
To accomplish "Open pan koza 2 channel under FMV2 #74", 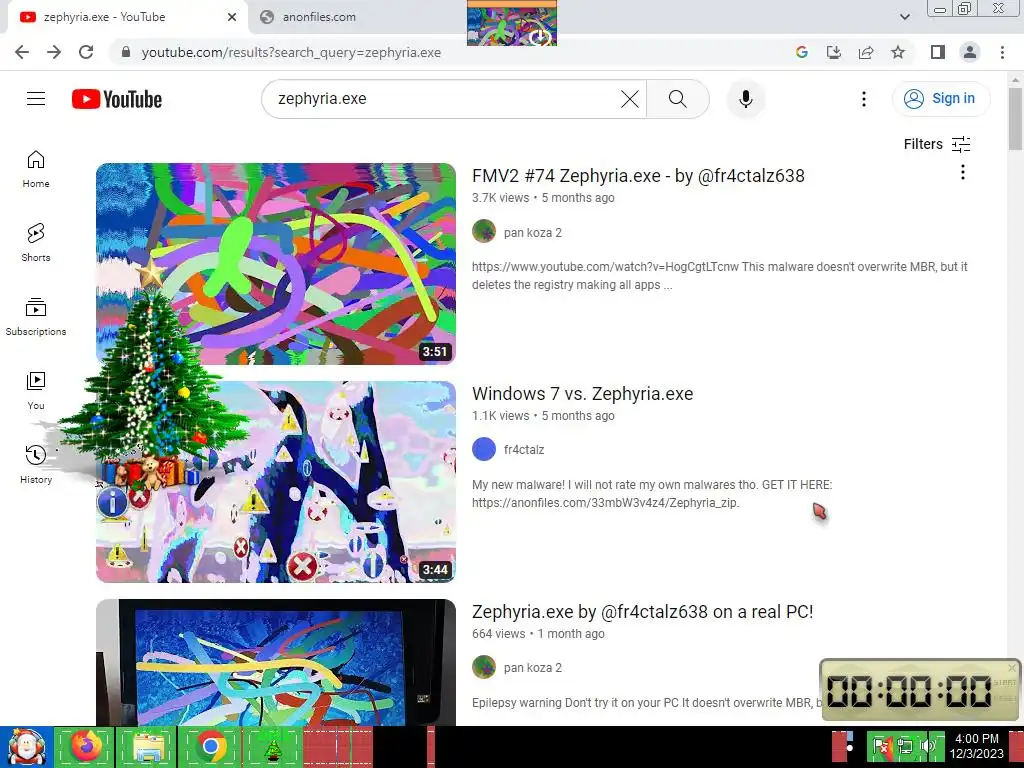I will pyautogui.click(x=532, y=232).
